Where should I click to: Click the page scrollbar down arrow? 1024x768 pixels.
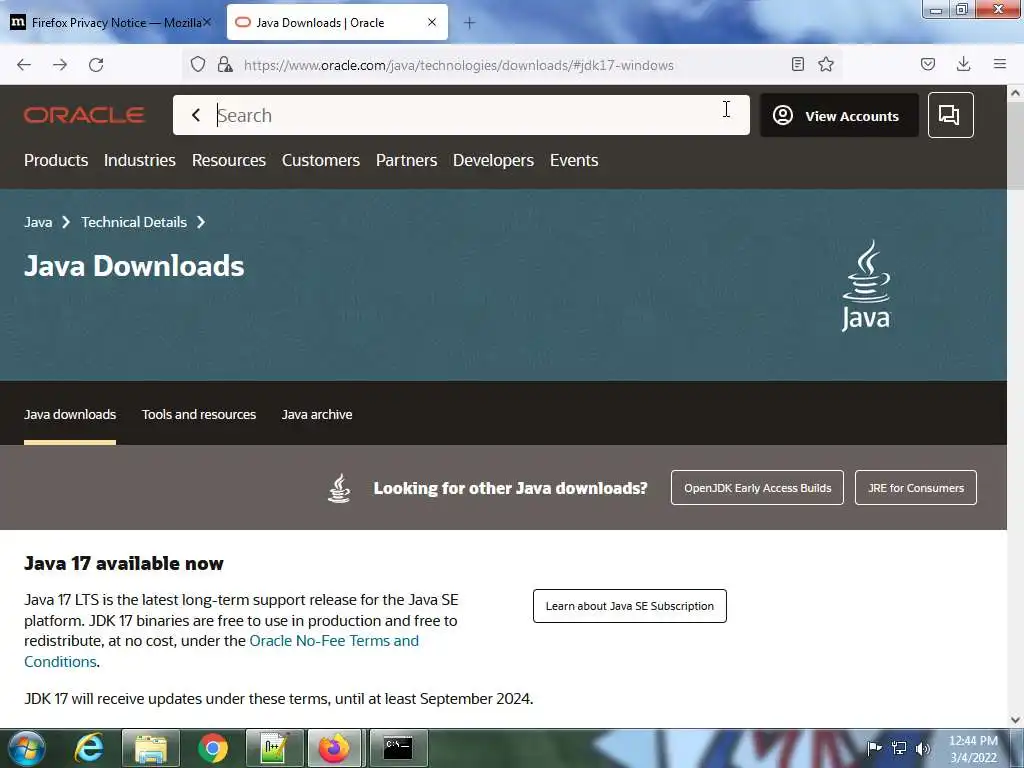tap(1015, 720)
